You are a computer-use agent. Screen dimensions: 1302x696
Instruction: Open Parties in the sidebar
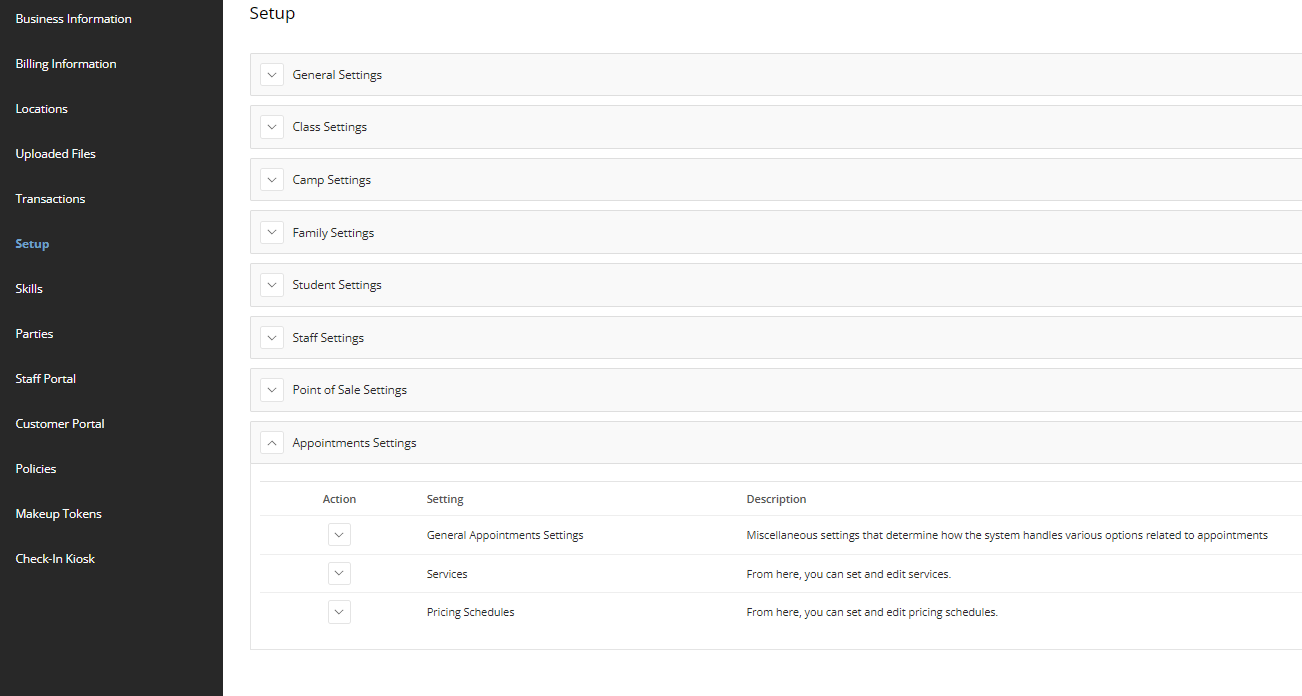34,334
